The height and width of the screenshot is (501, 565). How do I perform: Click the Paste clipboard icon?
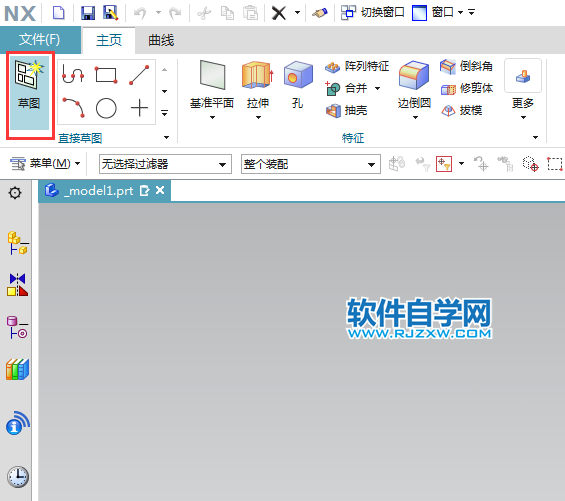[250, 13]
